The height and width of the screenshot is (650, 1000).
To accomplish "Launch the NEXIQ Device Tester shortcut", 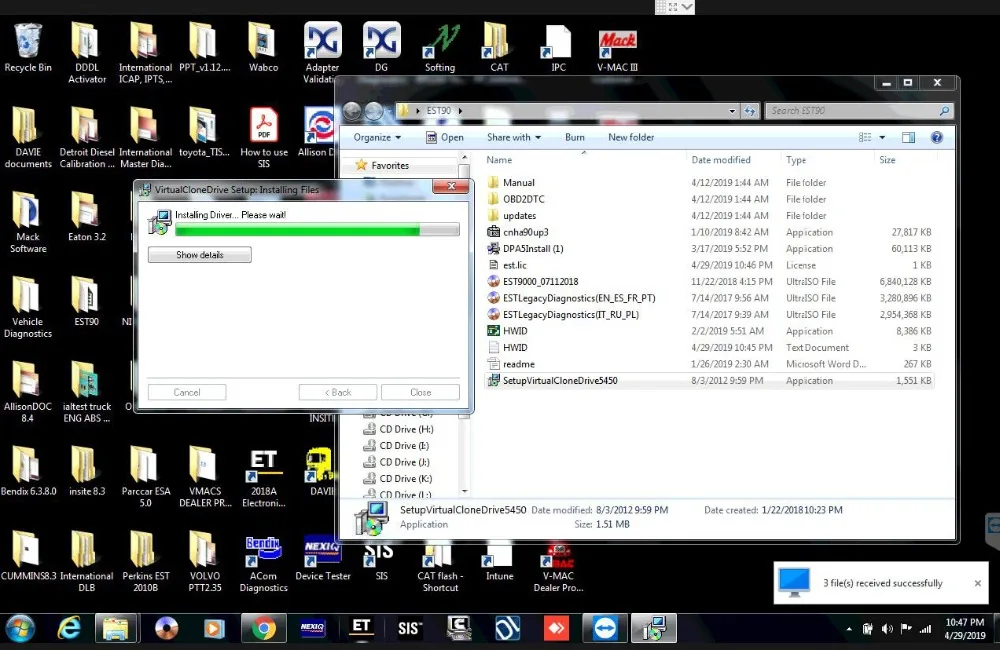I will [x=323, y=557].
